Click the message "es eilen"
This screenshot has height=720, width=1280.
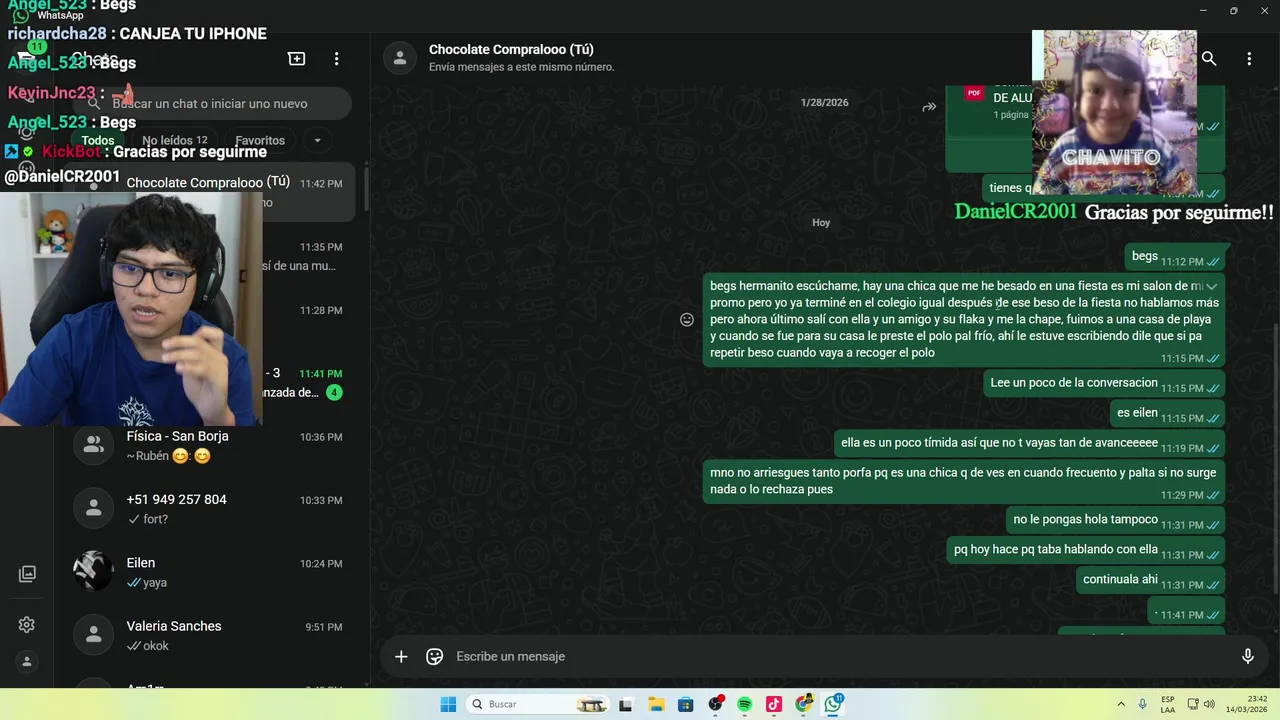coord(1167,413)
